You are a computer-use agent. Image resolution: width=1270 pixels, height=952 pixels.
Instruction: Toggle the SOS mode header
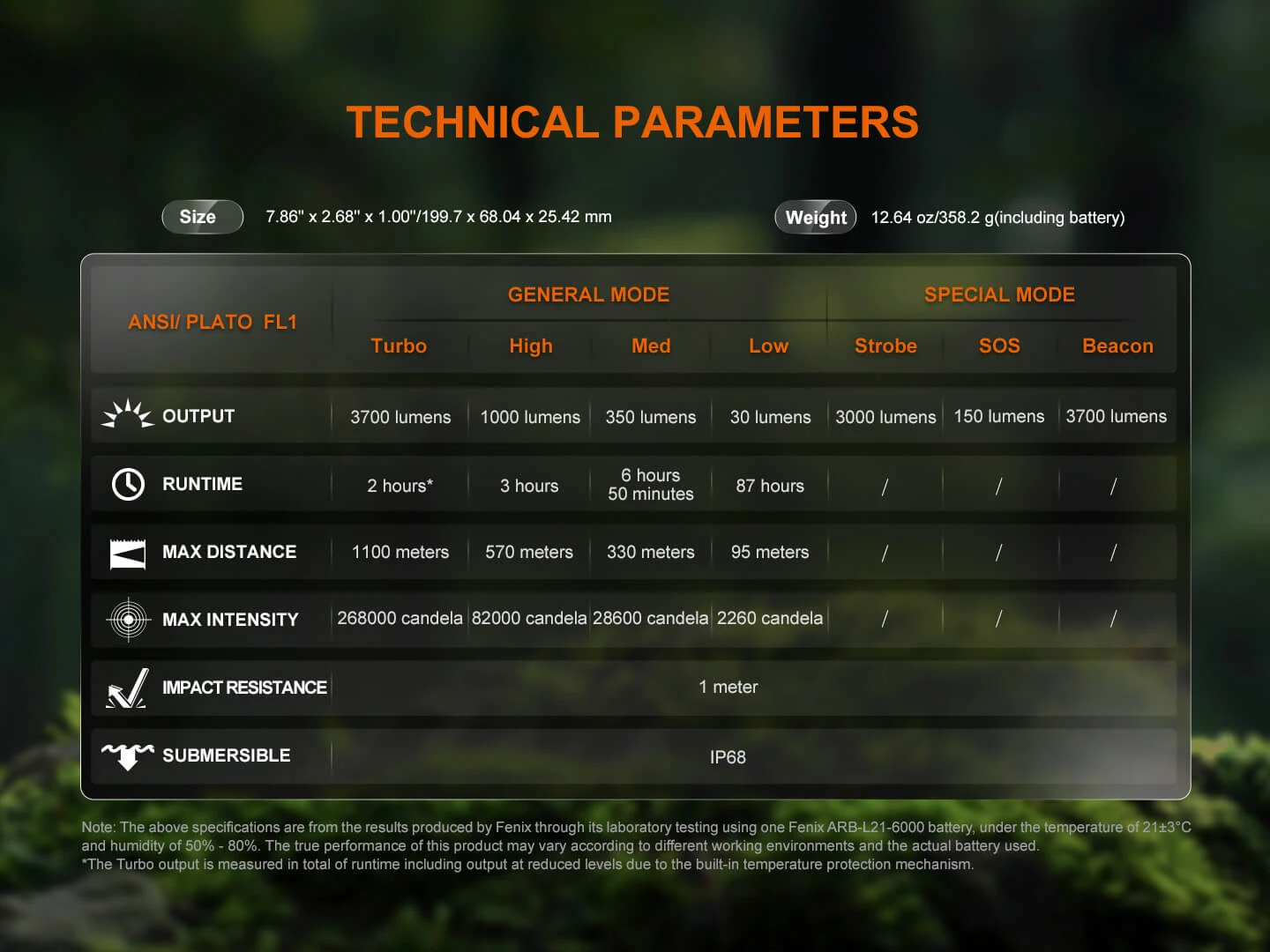[999, 346]
